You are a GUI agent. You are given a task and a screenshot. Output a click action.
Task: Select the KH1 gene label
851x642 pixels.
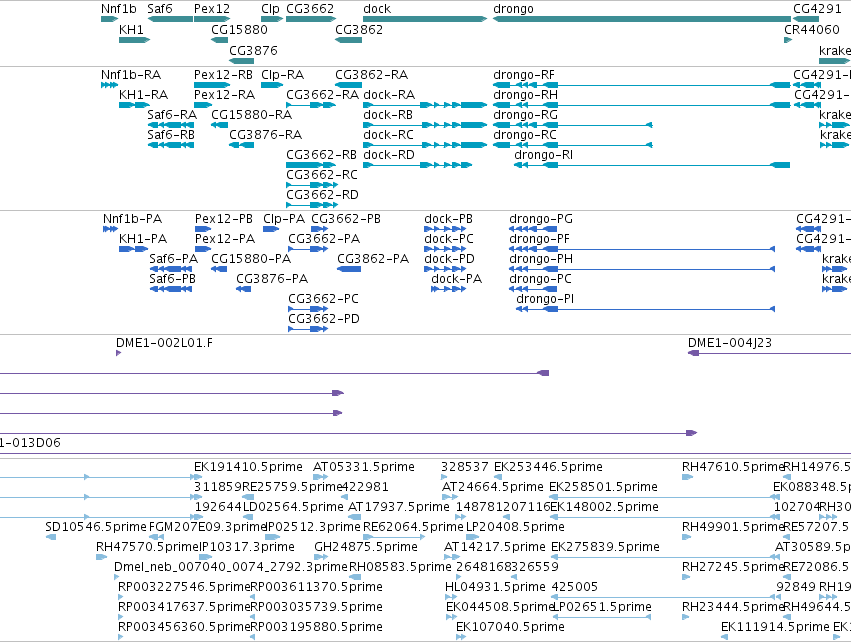[x=131, y=29]
